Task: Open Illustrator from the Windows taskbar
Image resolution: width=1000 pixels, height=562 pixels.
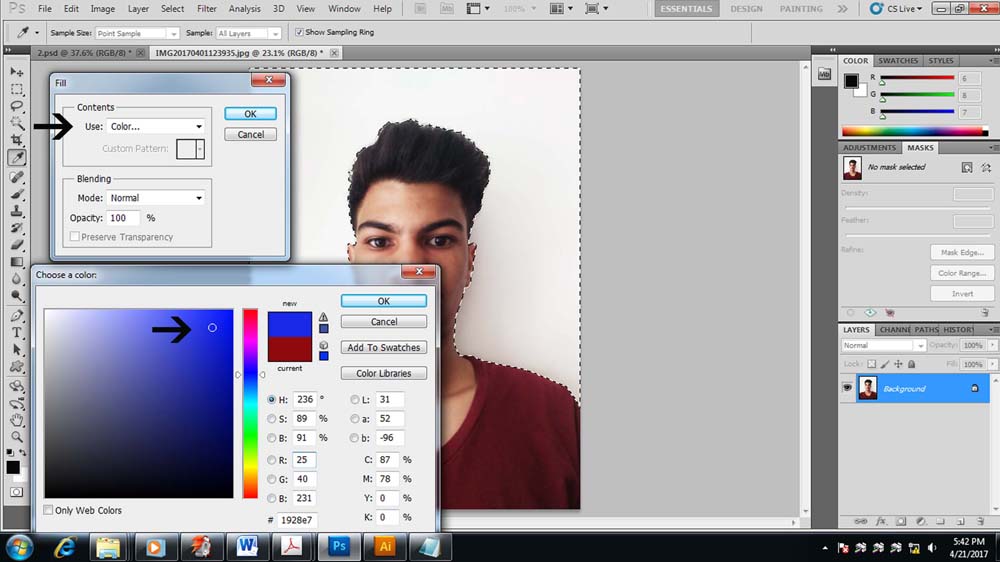Action: click(x=385, y=547)
